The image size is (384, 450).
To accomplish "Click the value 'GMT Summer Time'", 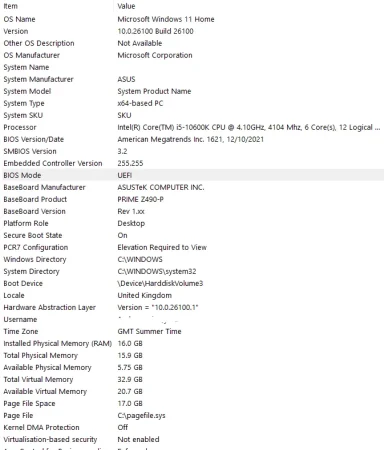I will point(149,331).
